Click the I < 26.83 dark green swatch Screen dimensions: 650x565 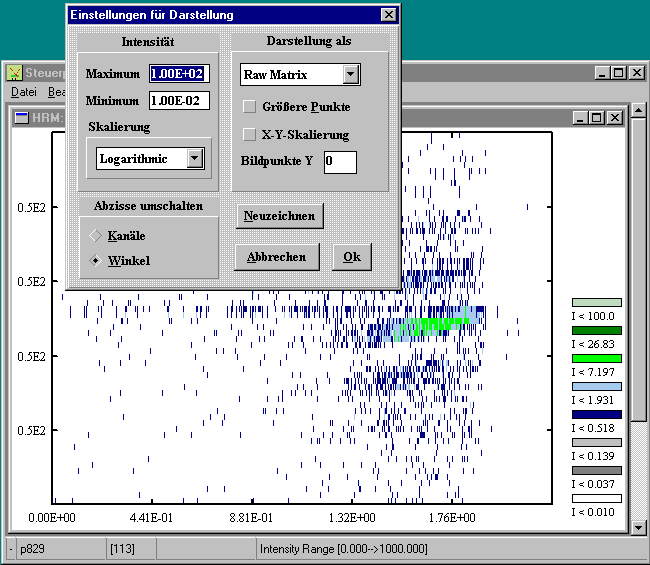point(597,330)
